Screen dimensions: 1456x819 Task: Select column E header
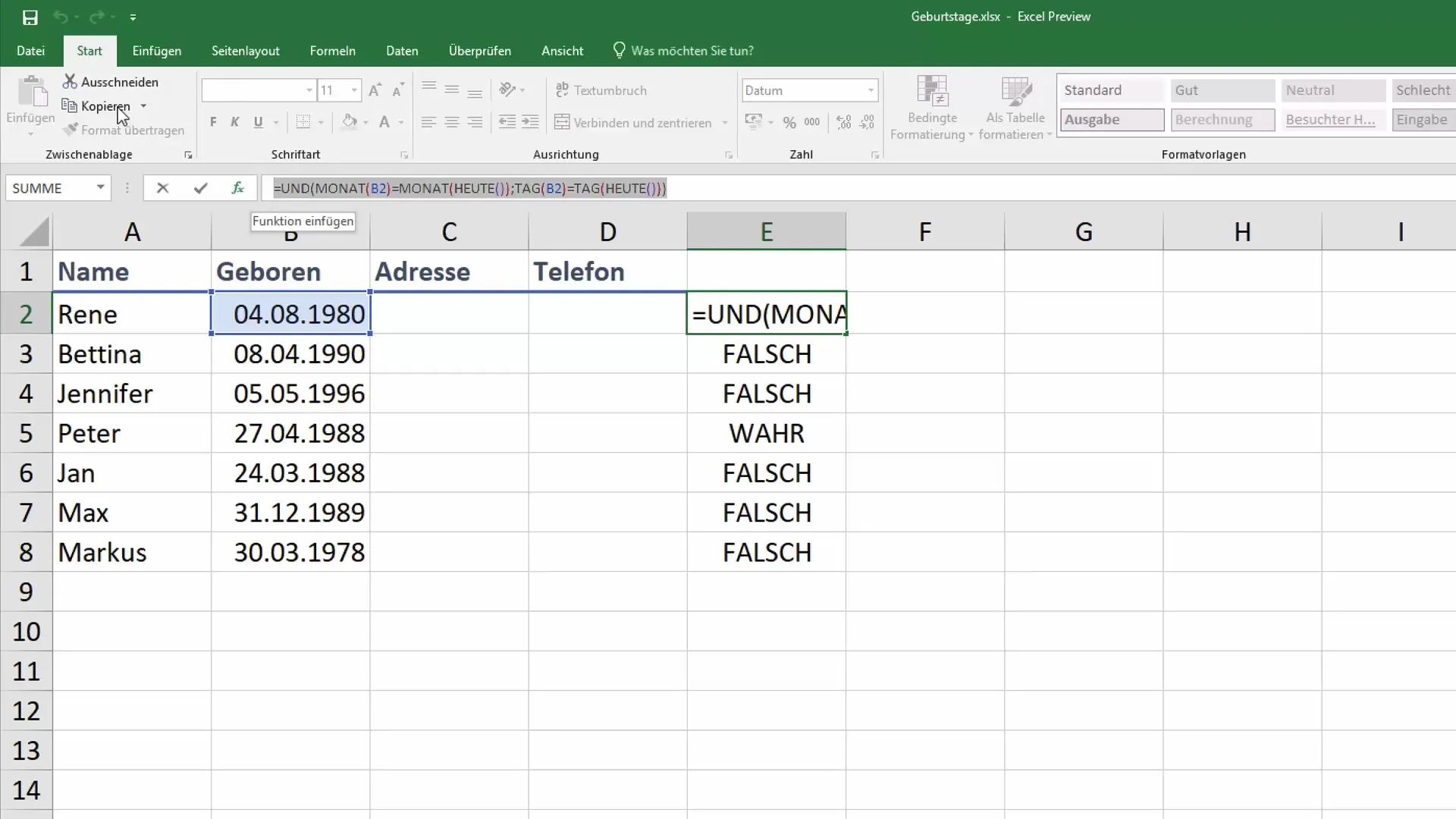767,231
